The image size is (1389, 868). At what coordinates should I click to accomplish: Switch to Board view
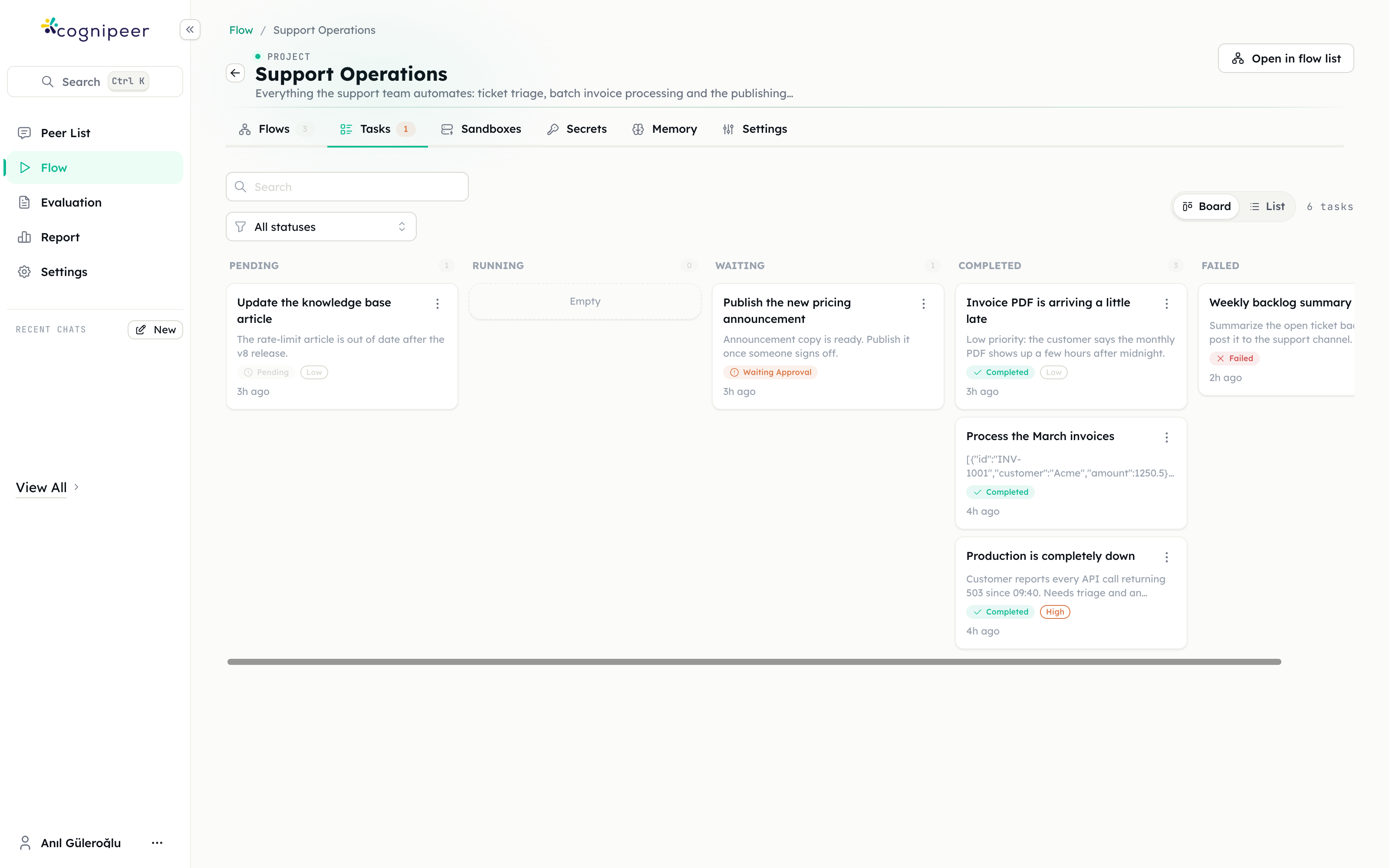click(1207, 207)
